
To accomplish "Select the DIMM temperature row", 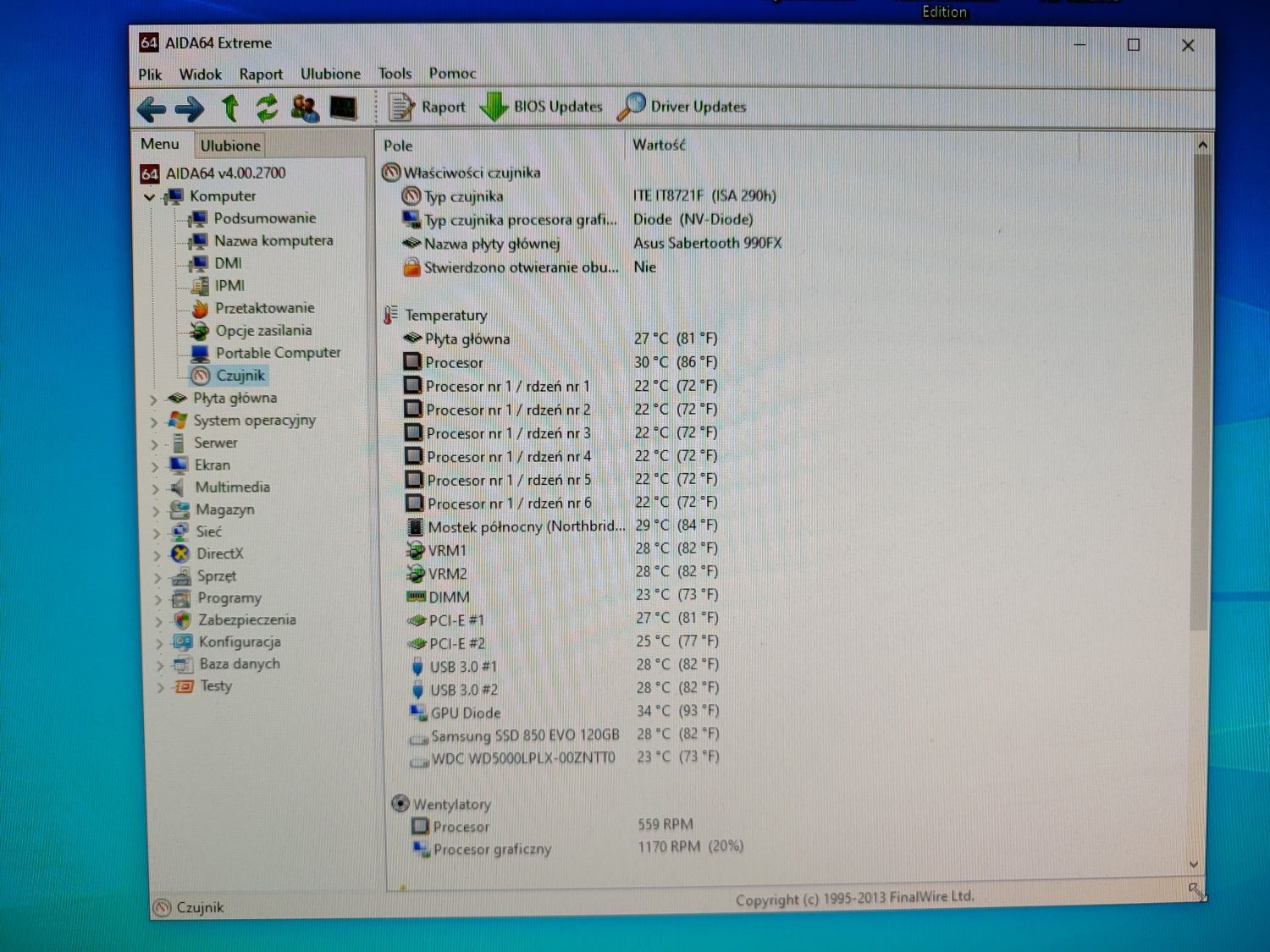I will click(x=562, y=597).
